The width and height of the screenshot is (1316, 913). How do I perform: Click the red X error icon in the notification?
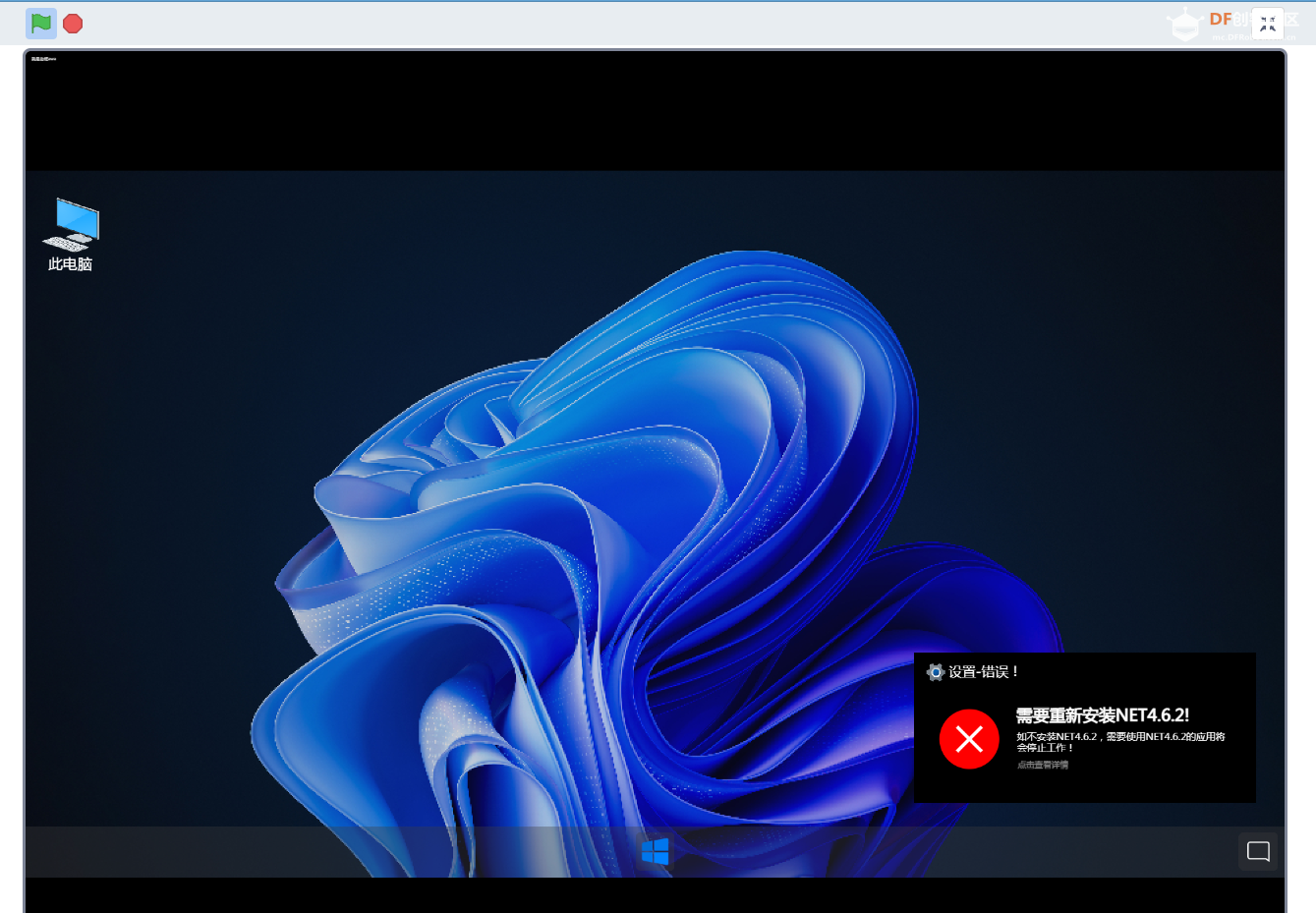point(969,739)
